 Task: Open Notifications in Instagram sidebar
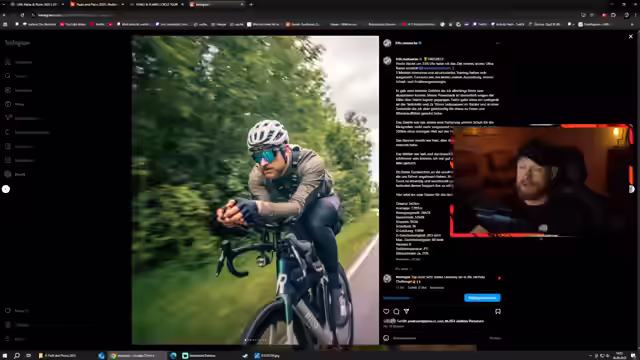click(x=8, y=132)
